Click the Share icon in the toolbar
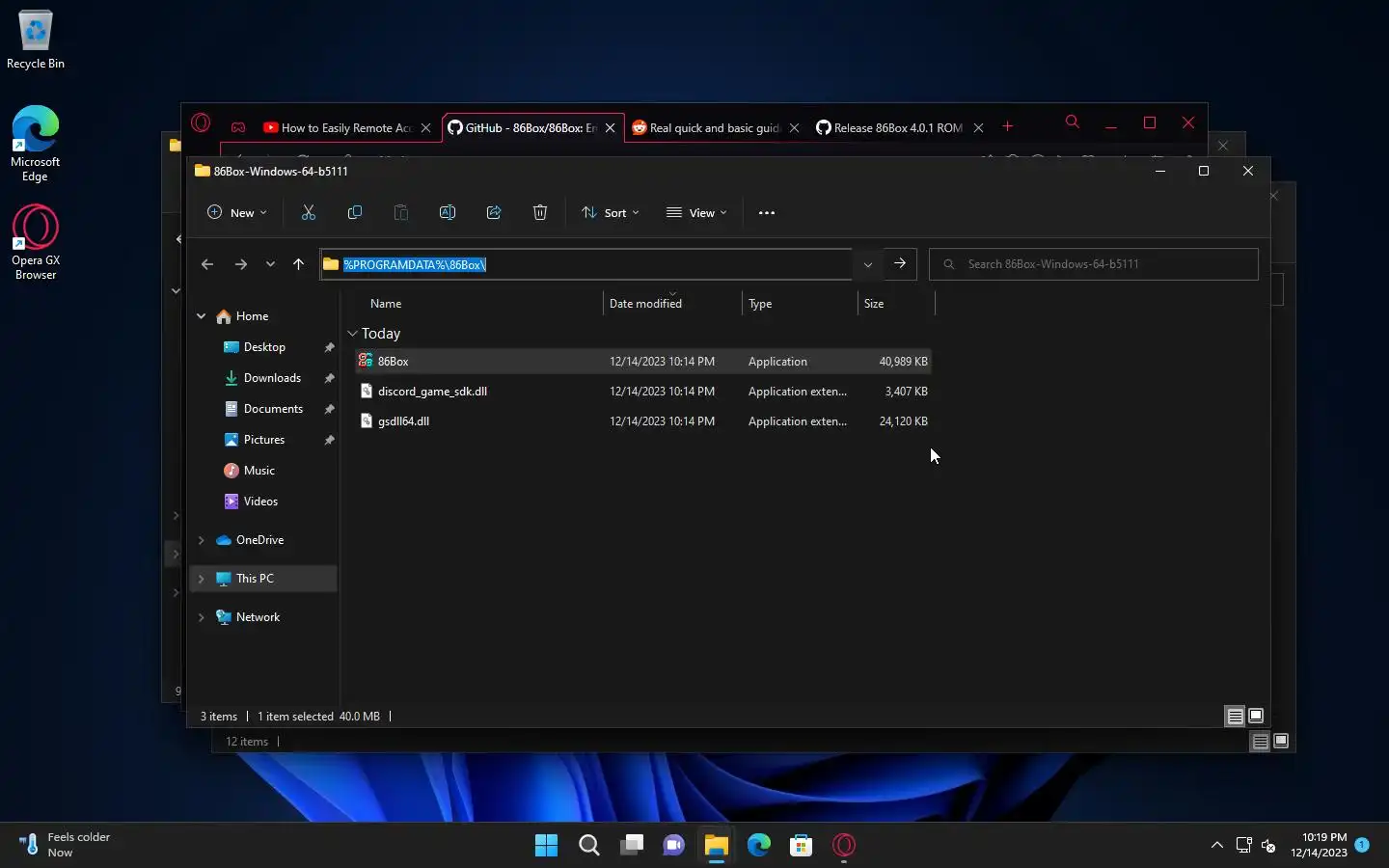 [494, 212]
